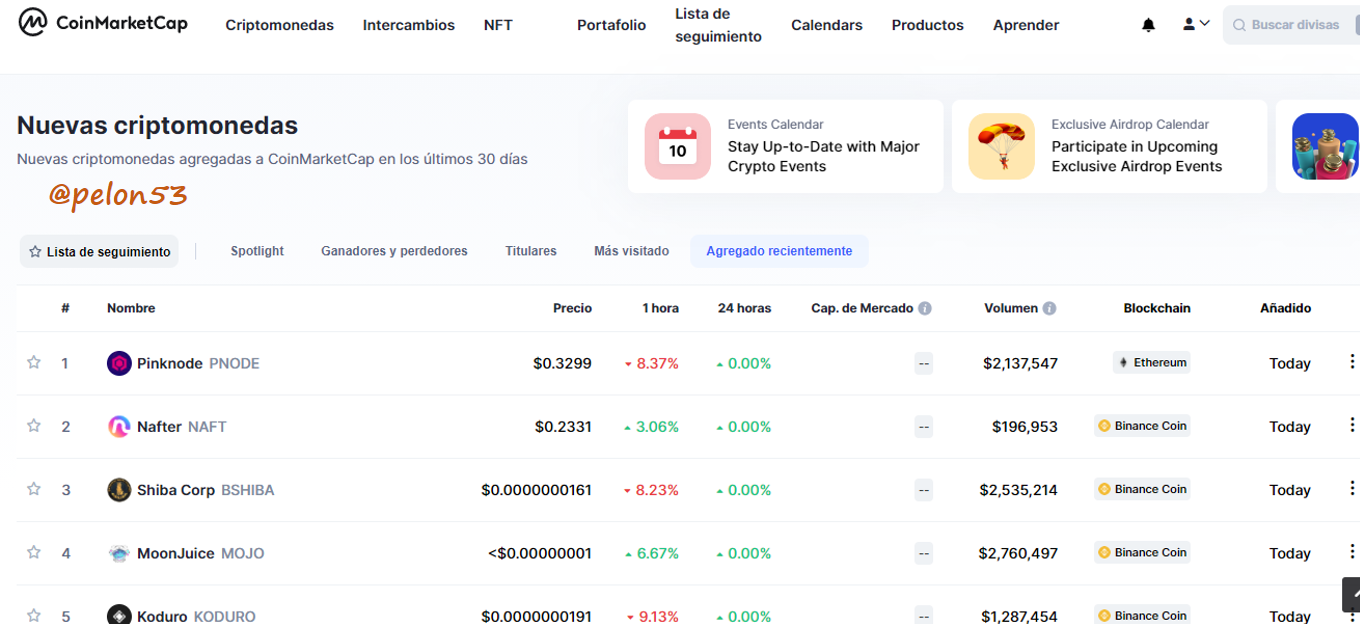The width and height of the screenshot is (1360, 624).
Task: Click the MoonJuice coin logo
Action: (119, 553)
